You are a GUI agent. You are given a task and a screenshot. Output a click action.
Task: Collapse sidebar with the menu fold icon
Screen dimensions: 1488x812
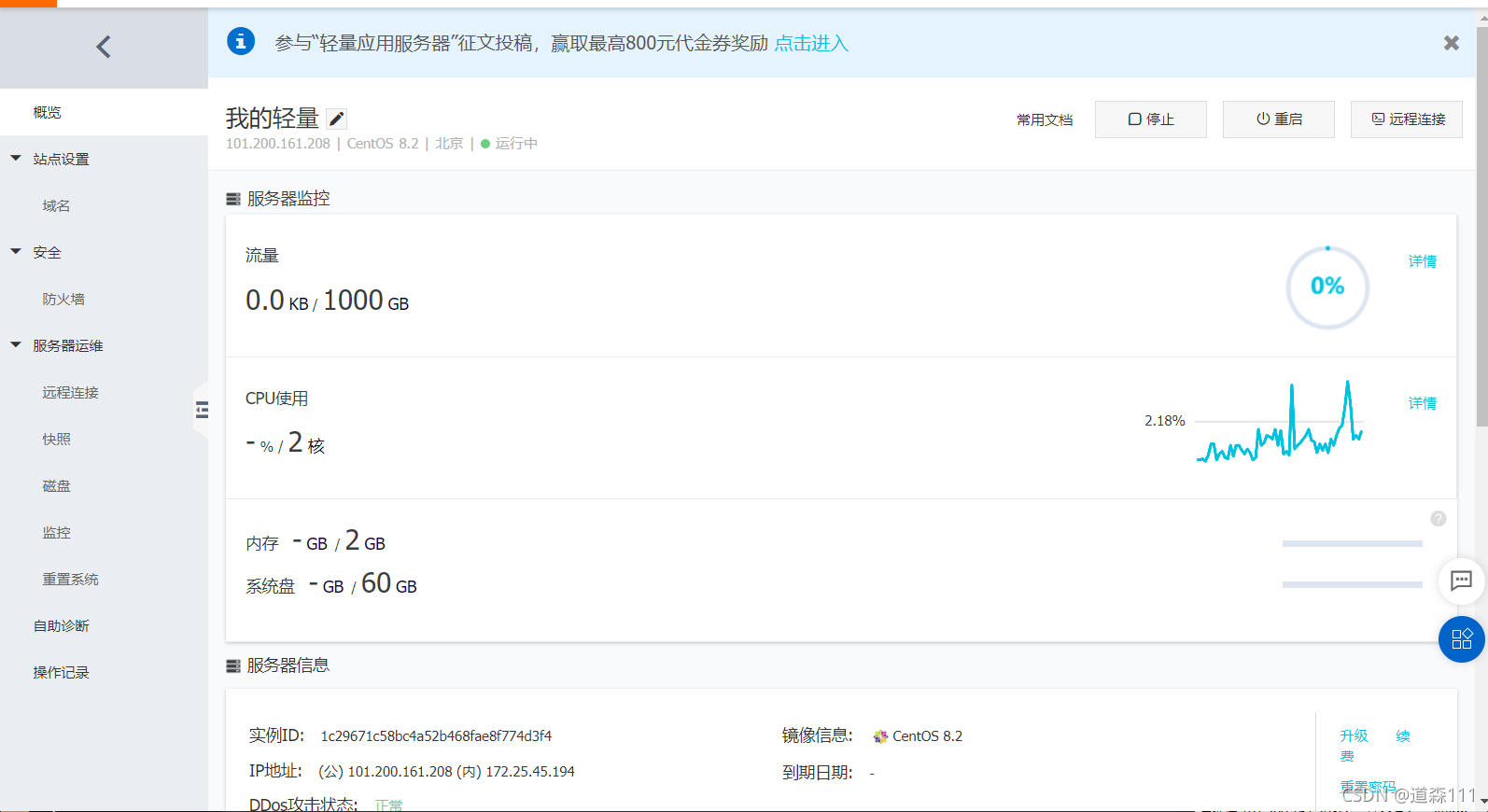tap(202, 409)
